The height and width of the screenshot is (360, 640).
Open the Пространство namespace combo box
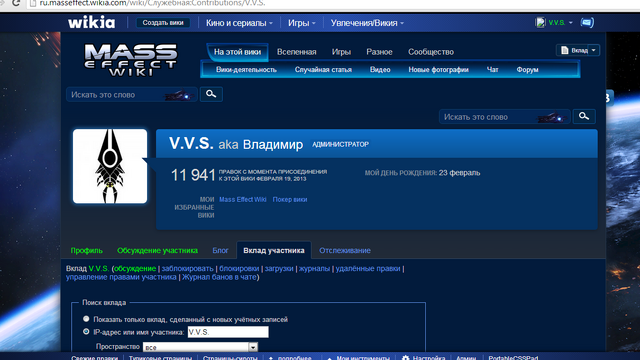tap(200, 347)
